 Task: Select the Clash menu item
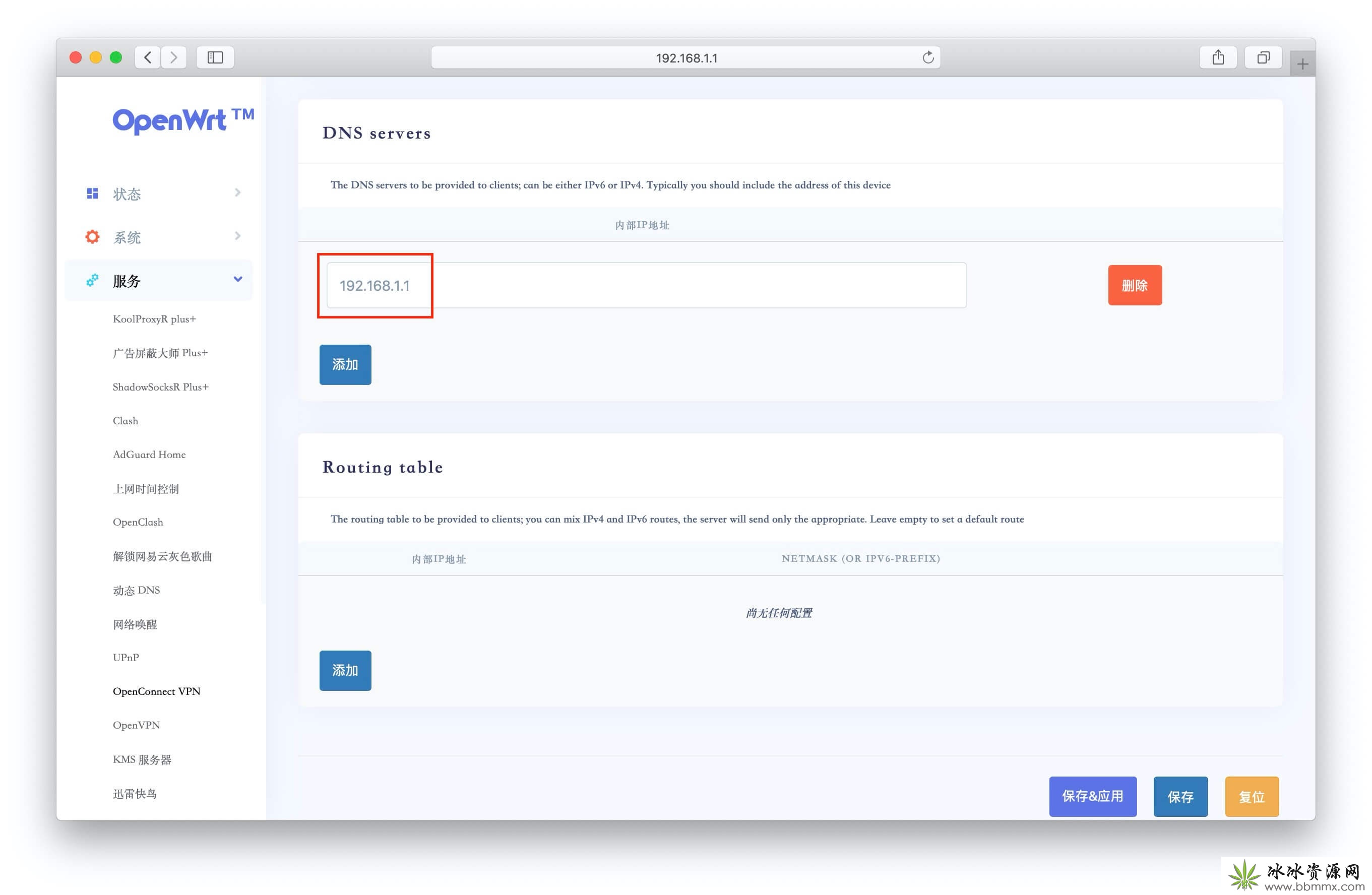(124, 420)
